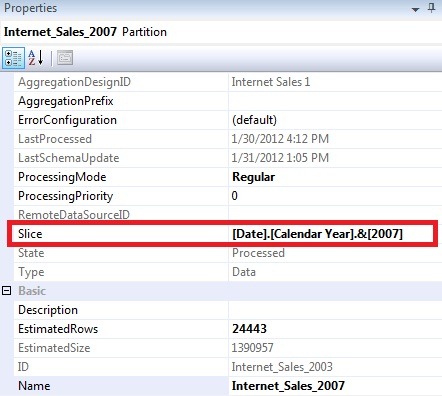Viewport: 442px width, 396px height.
Task: Click the 1/30/2012 4:12 PM value
Action: click(280, 139)
